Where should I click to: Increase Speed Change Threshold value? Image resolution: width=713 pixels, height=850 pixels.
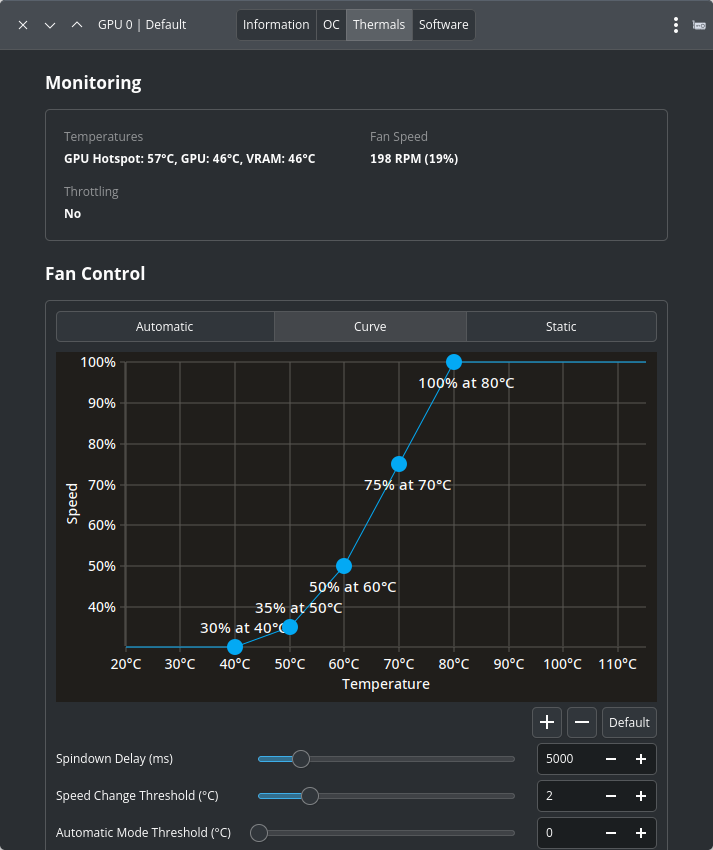tap(640, 796)
